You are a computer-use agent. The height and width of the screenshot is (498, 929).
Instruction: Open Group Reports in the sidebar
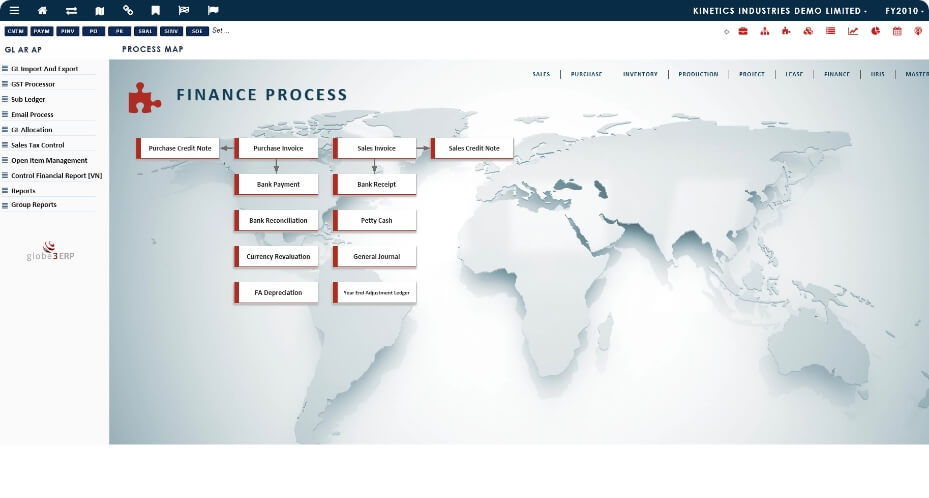[x=34, y=204]
